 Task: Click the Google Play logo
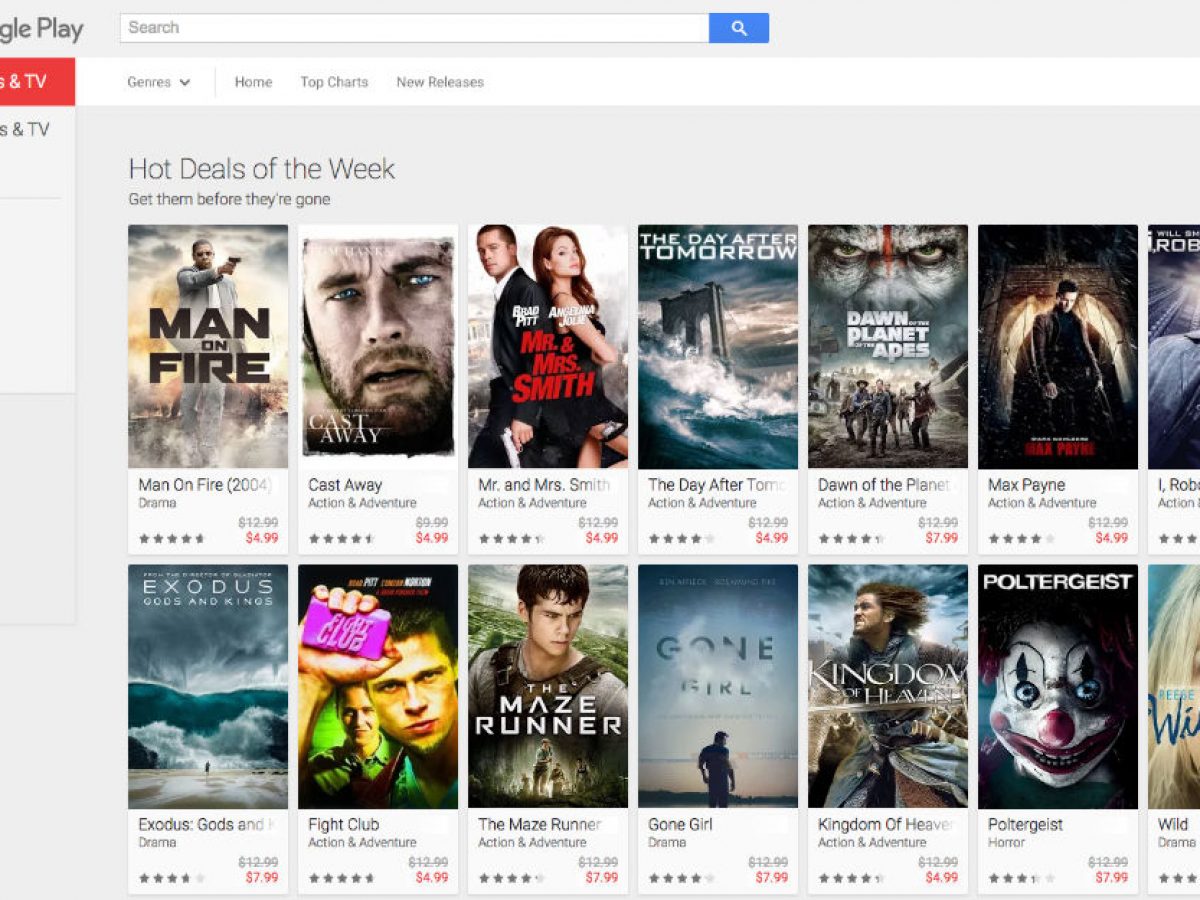tap(40, 29)
